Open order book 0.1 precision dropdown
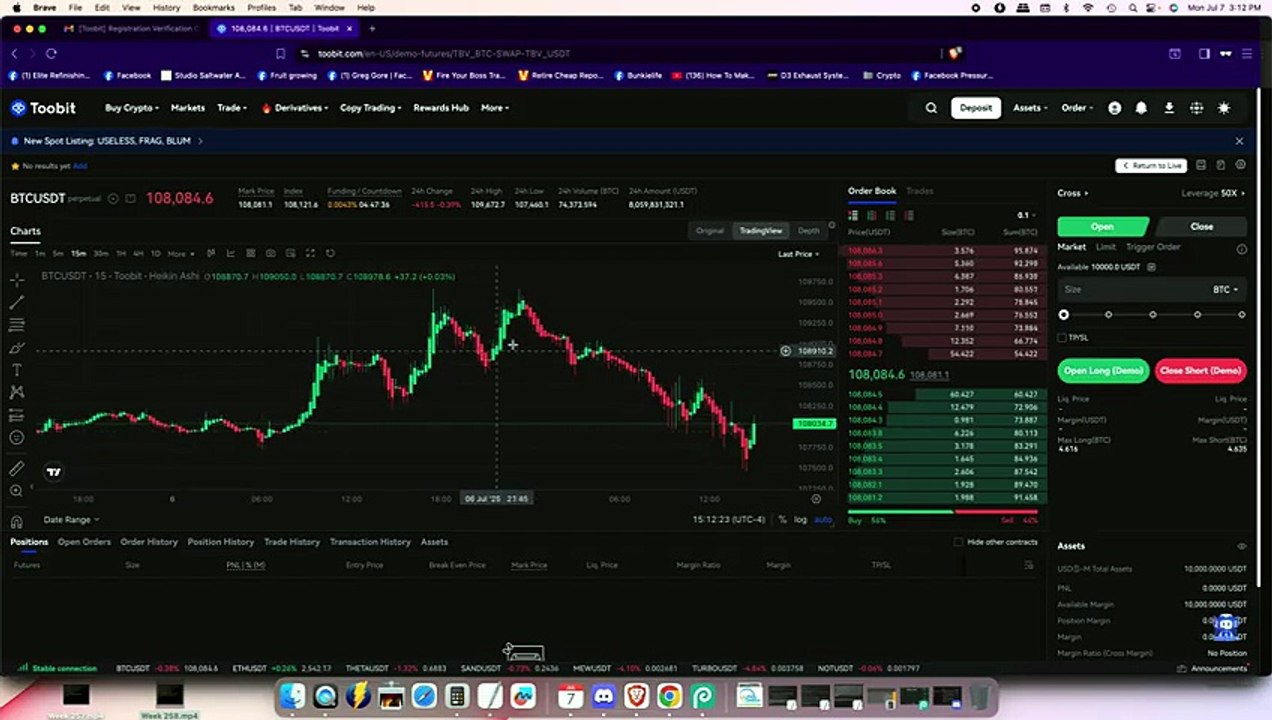Screen dimensions: 1272x720 [1026, 215]
